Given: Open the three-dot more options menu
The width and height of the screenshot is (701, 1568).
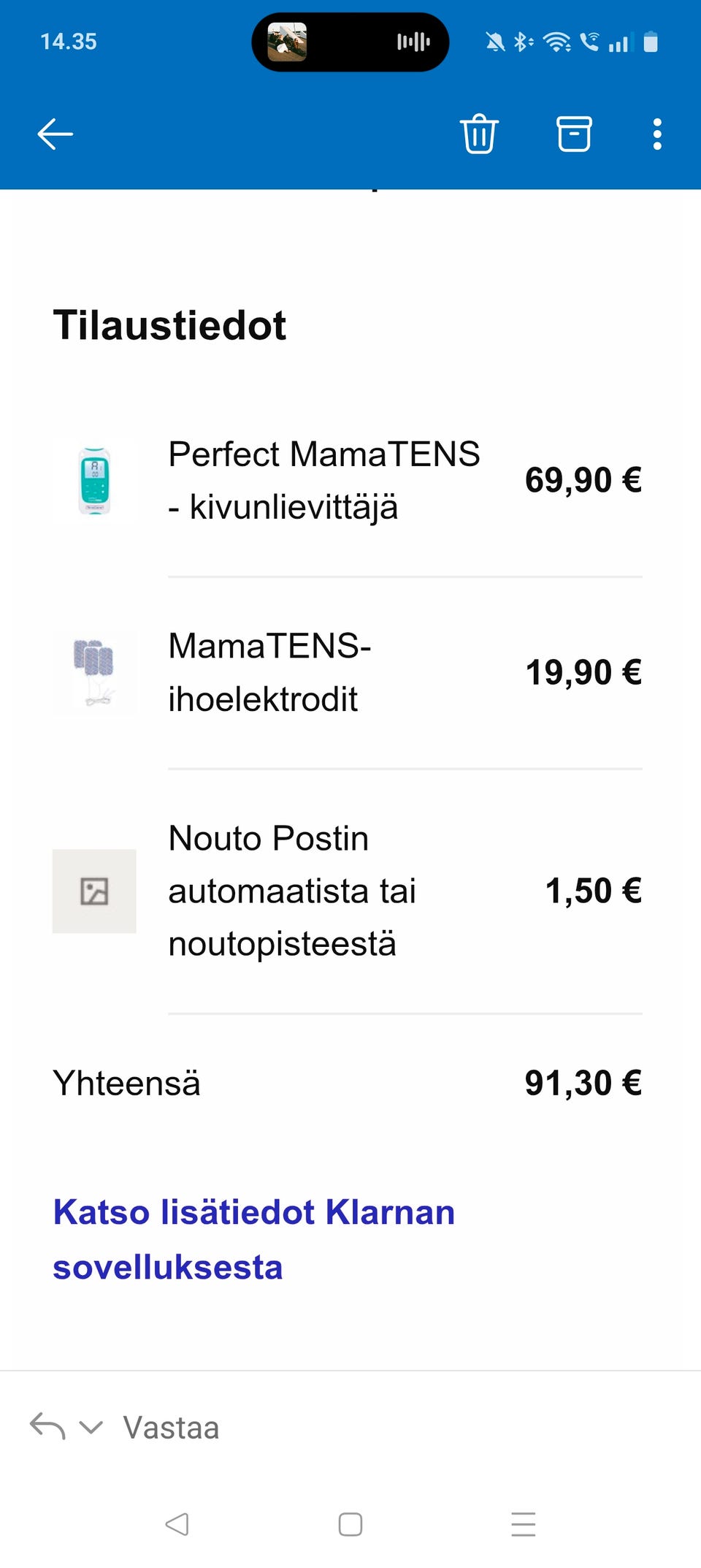Looking at the screenshot, I should (657, 134).
